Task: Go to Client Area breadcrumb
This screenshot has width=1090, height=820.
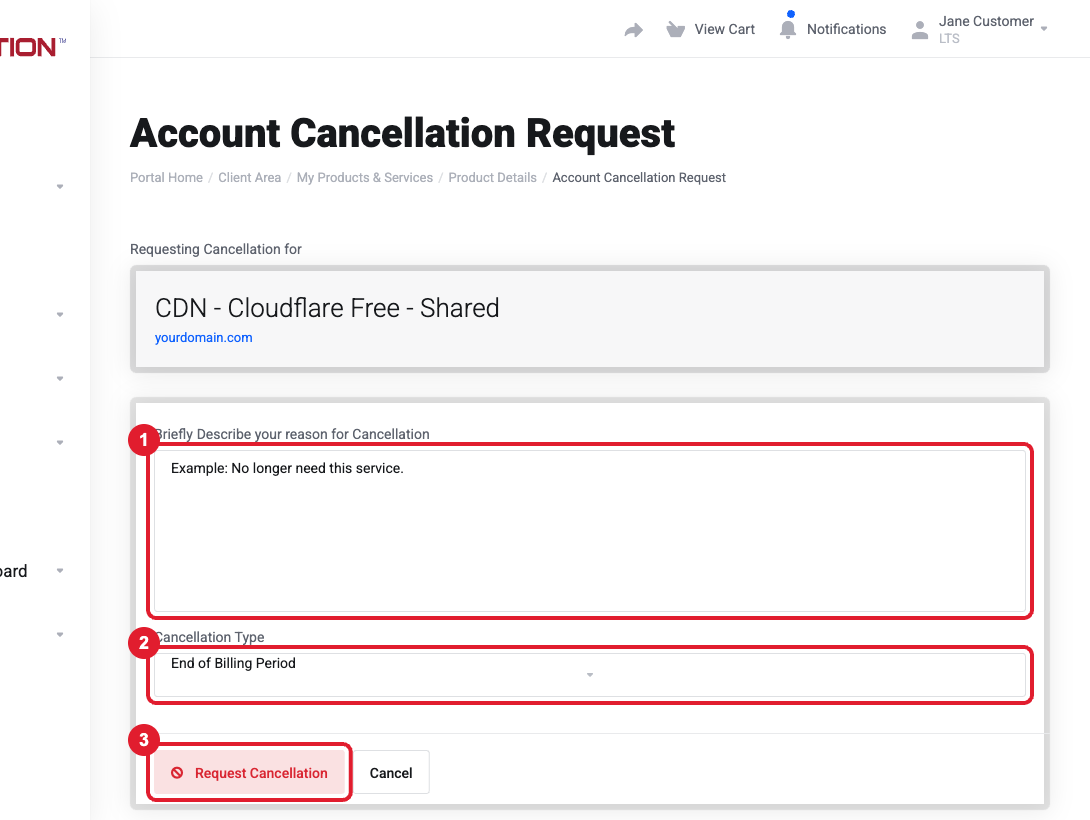Action: (x=250, y=177)
